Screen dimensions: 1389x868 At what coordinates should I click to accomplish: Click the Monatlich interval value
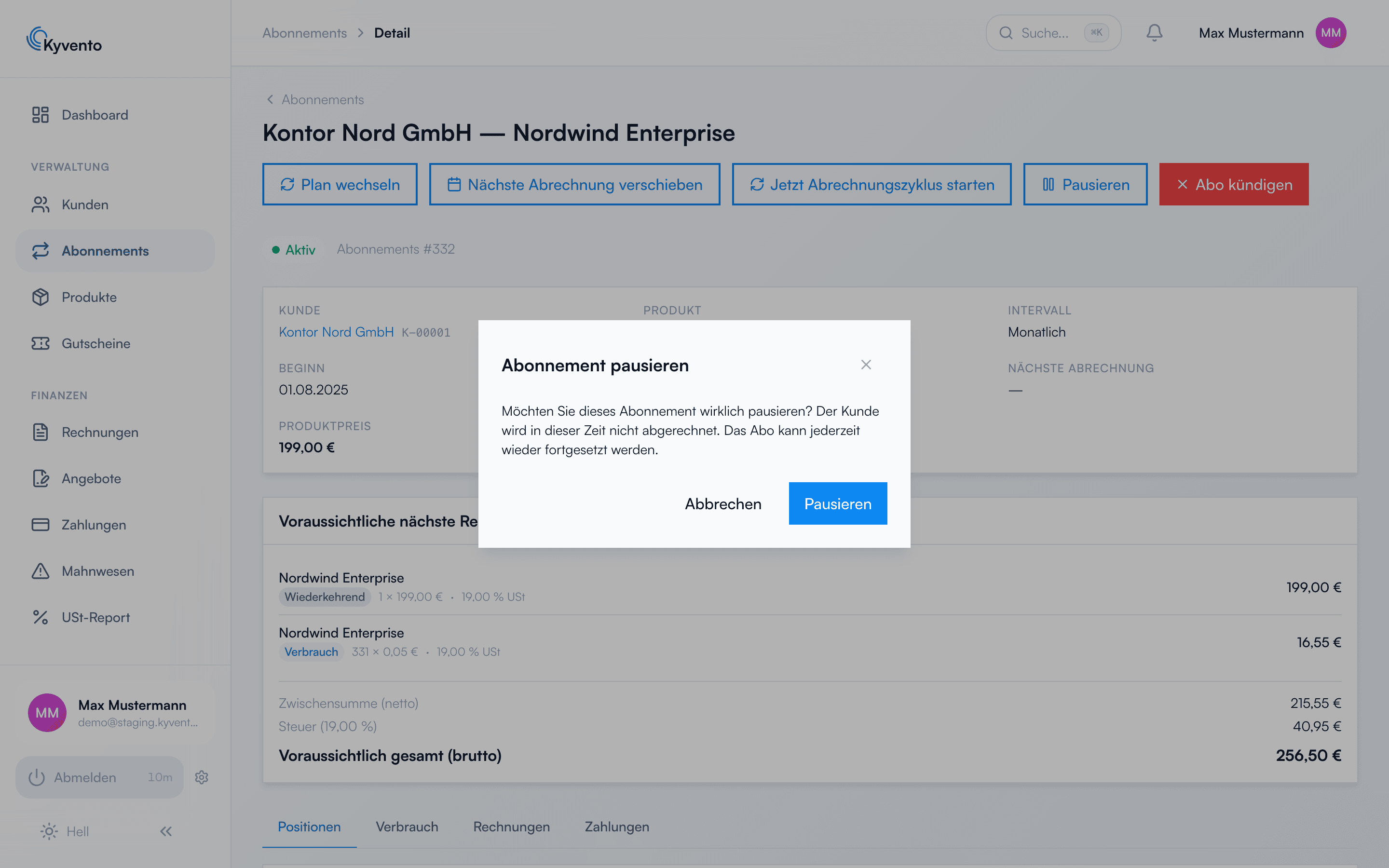pos(1036,332)
